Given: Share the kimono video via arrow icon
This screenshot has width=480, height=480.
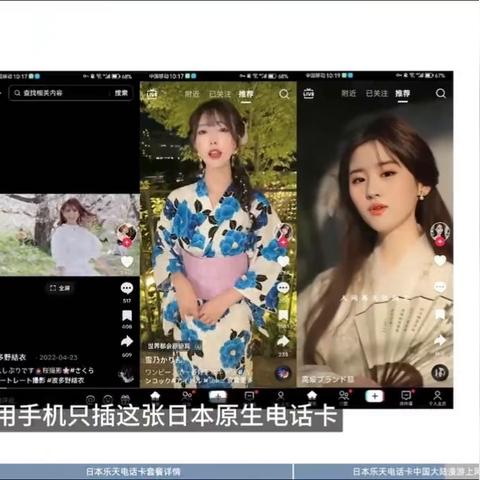Looking at the screenshot, I should 283,341.
